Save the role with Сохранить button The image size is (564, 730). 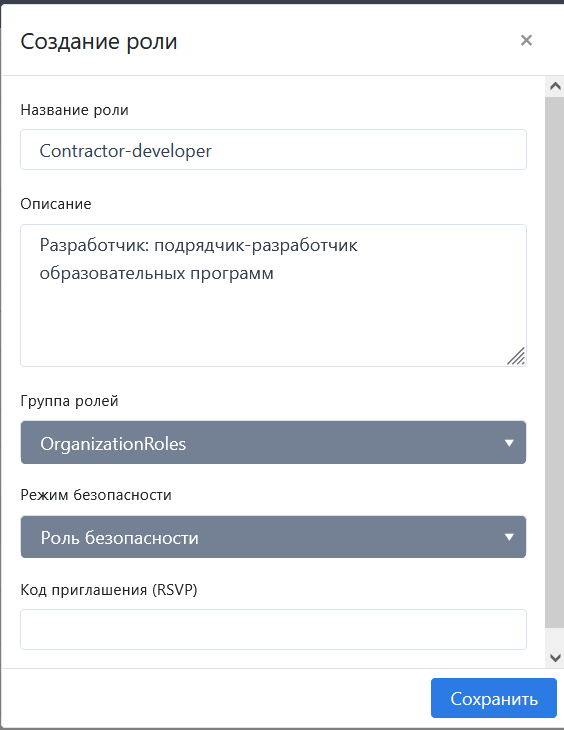tap(494, 698)
